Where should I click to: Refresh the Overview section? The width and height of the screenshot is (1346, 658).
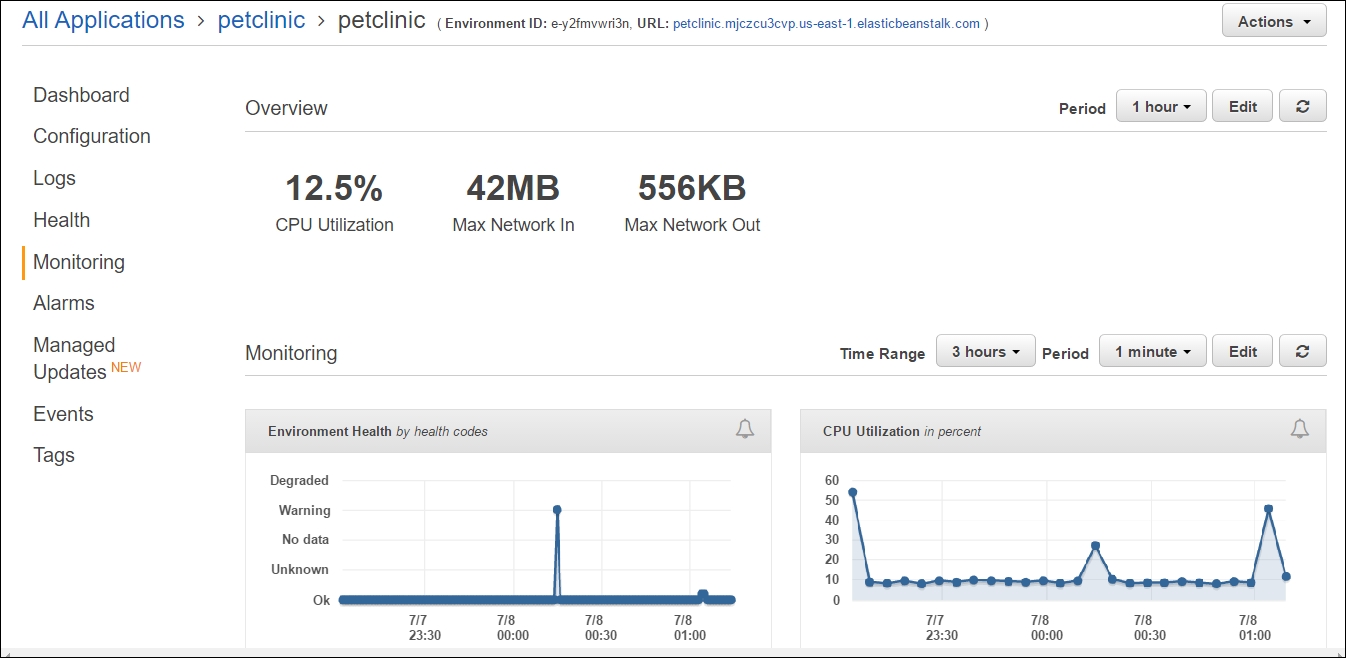click(1302, 106)
